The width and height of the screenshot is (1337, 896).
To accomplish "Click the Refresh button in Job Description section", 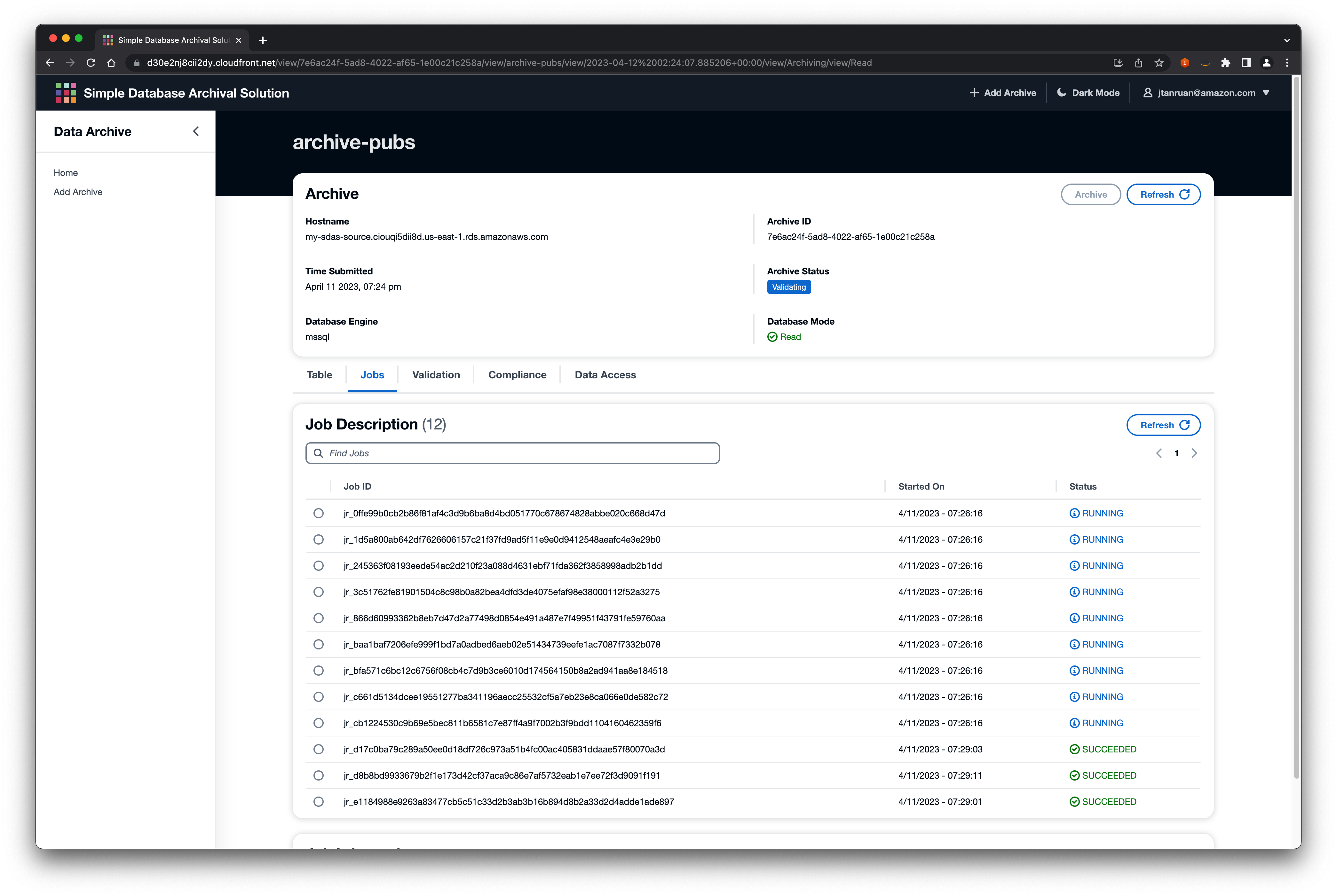I will (1163, 425).
